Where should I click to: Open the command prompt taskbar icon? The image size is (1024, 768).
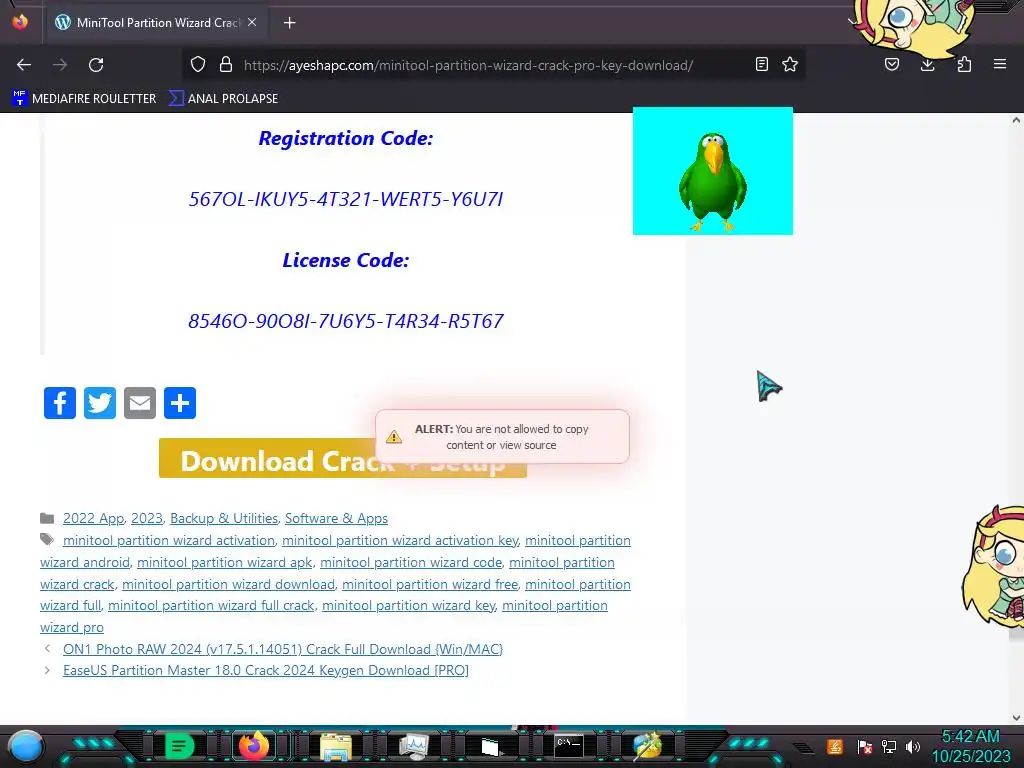point(568,745)
